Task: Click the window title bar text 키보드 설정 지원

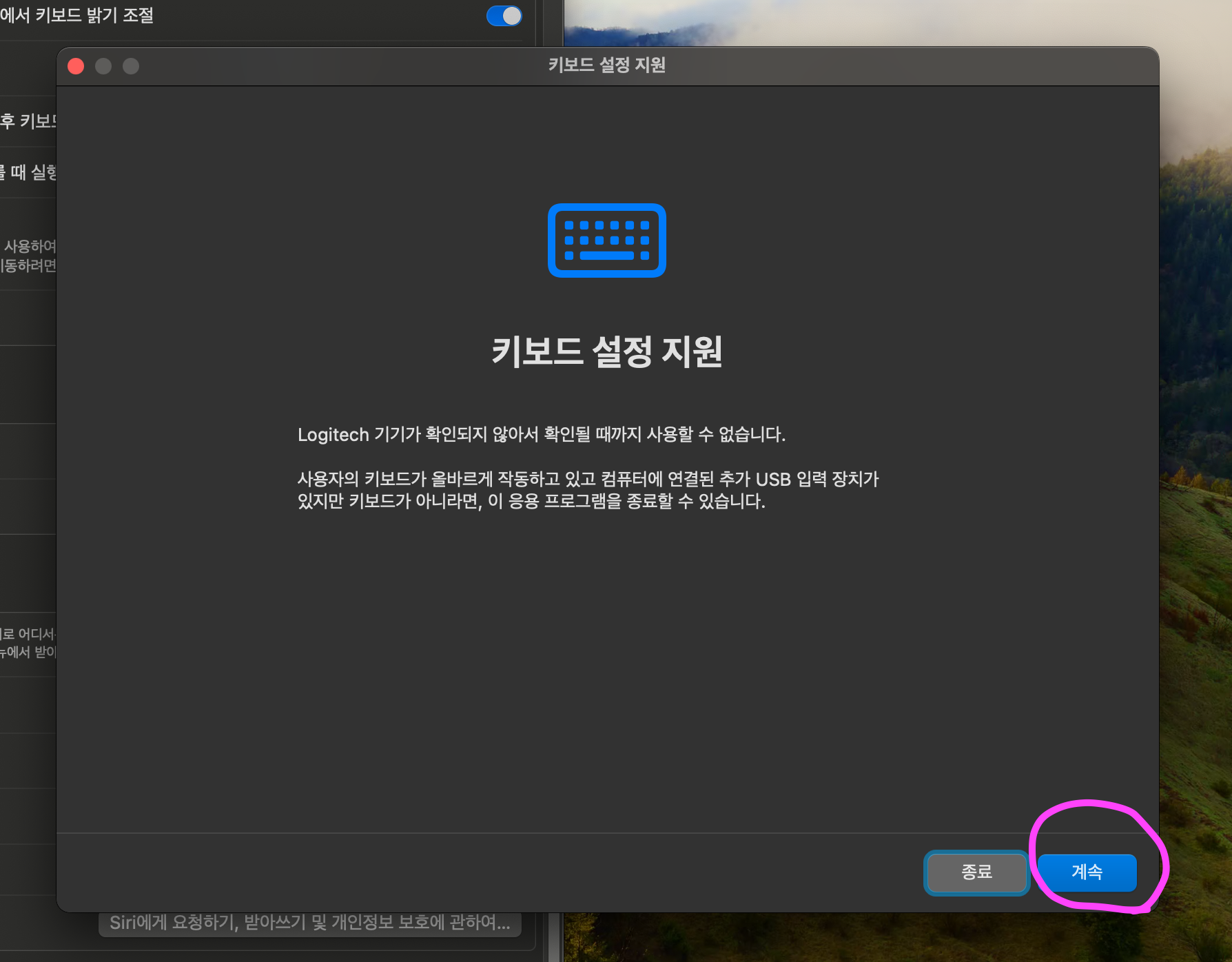Action: click(606, 65)
